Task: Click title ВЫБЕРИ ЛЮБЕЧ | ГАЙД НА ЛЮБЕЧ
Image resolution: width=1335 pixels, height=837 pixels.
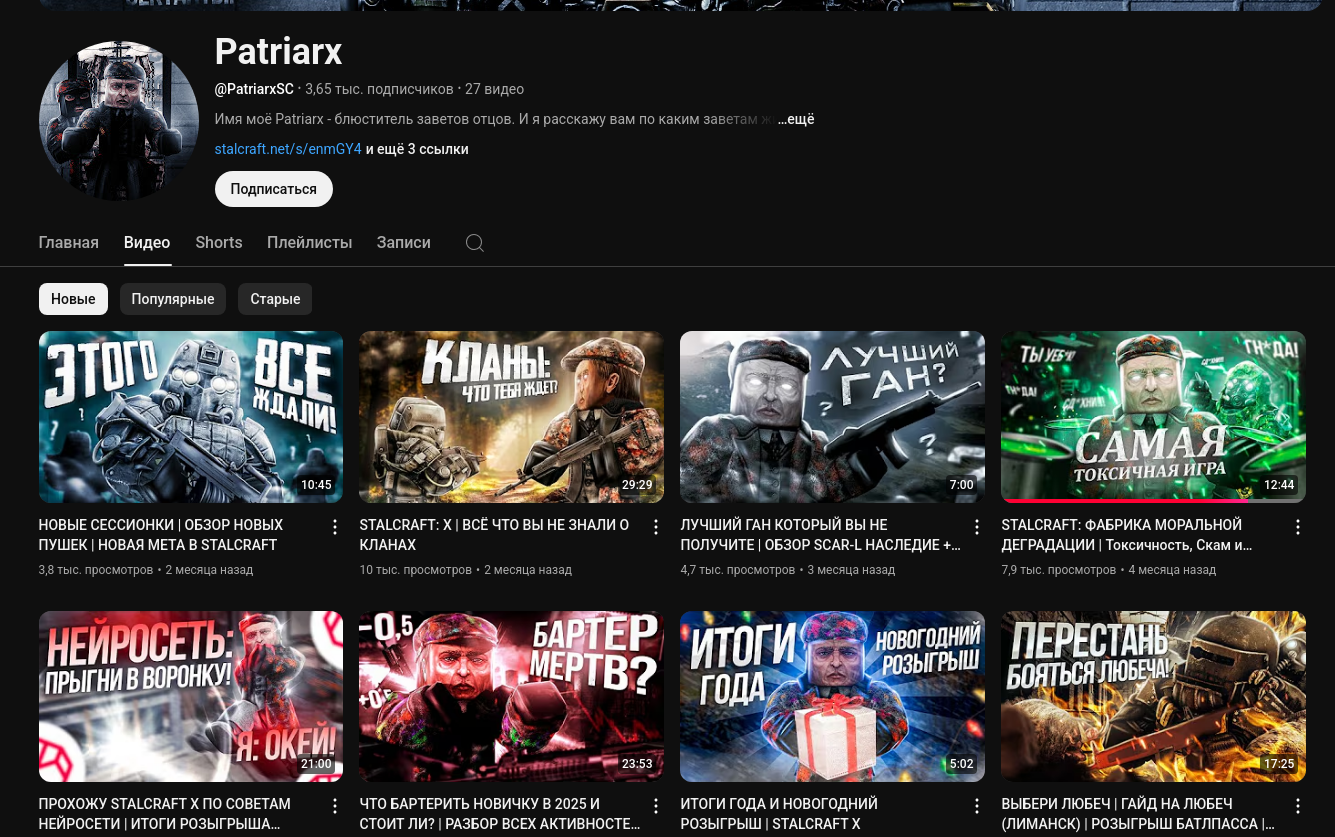Action: point(1138,814)
